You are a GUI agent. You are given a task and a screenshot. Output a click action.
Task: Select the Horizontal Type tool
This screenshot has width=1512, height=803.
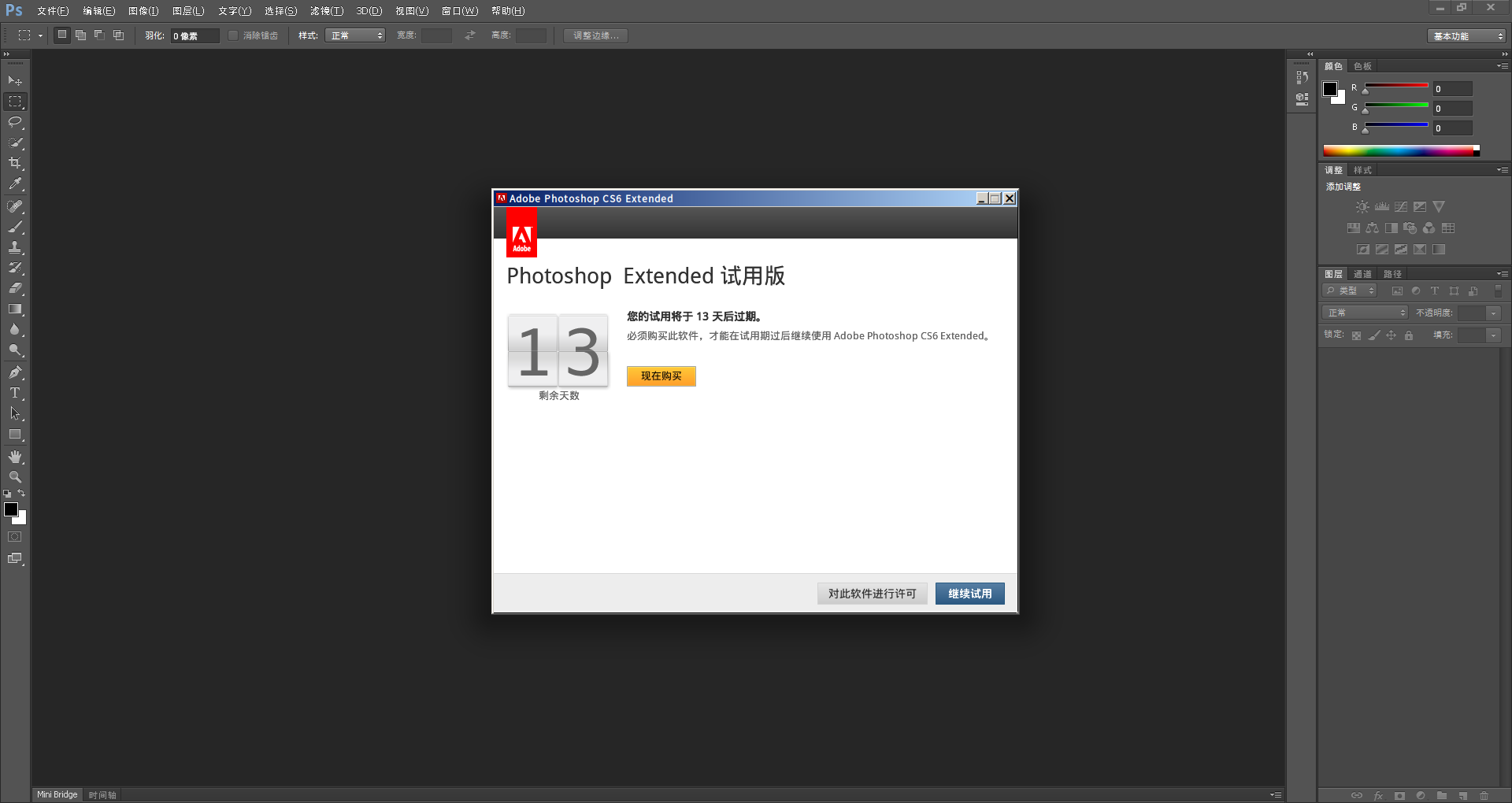pos(15,393)
